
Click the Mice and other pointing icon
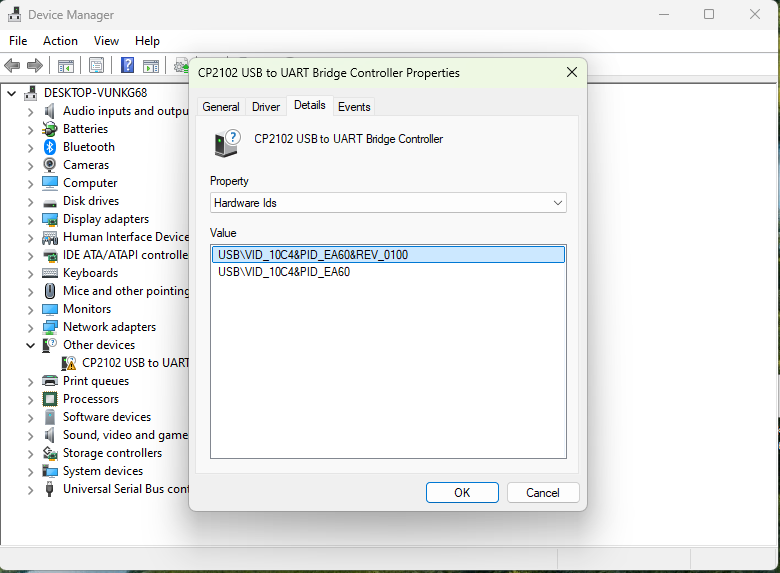click(x=50, y=291)
